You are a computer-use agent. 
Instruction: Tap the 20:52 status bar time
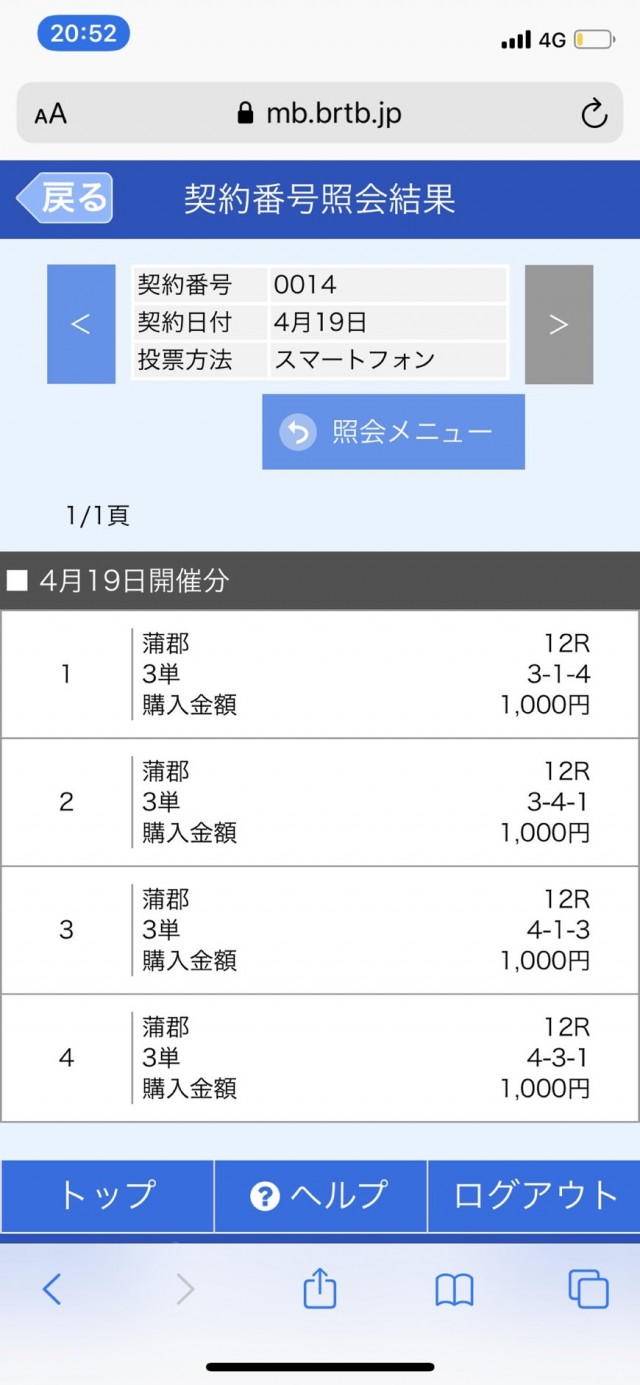pyautogui.click(x=84, y=34)
